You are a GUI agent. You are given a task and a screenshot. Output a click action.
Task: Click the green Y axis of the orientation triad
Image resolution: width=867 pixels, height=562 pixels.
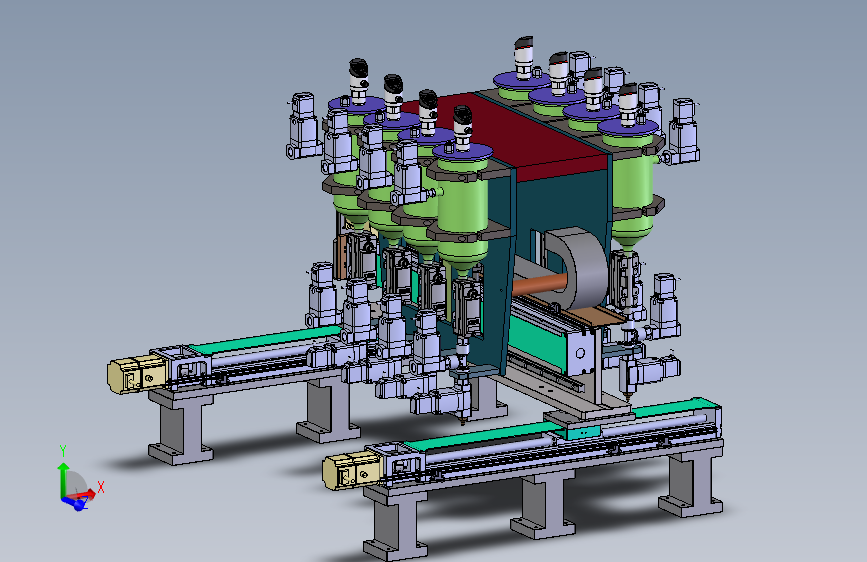pyautogui.click(x=63, y=480)
